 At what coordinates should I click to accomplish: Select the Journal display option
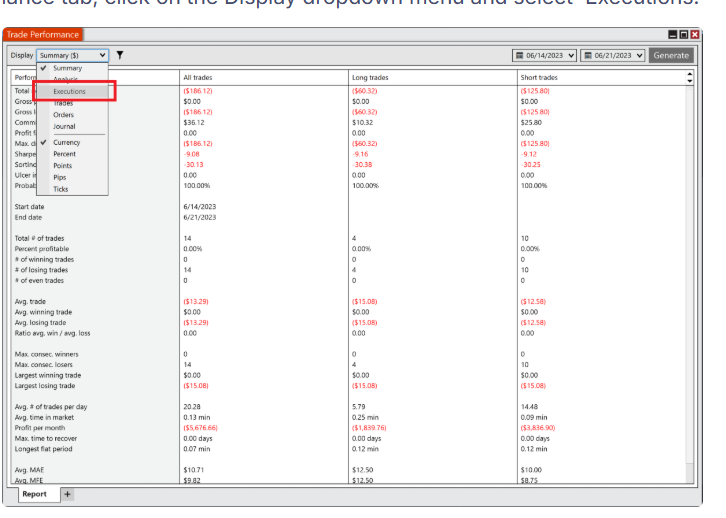point(64,126)
